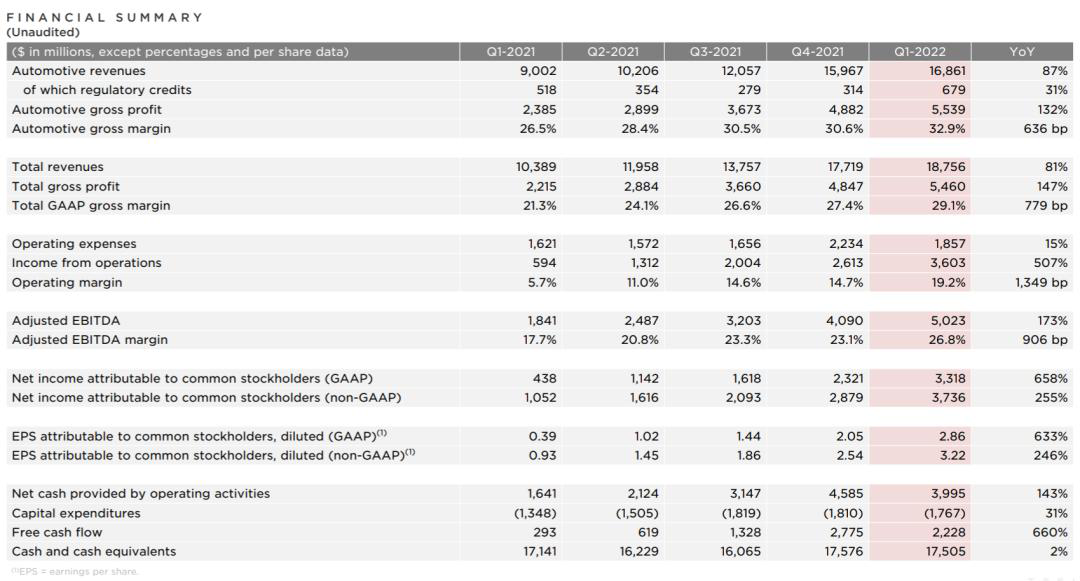The width and height of the screenshot is (1080, 581).
Task: Click the FINANCIAL SUMMARY heading
Action: (x=104, y=17)
